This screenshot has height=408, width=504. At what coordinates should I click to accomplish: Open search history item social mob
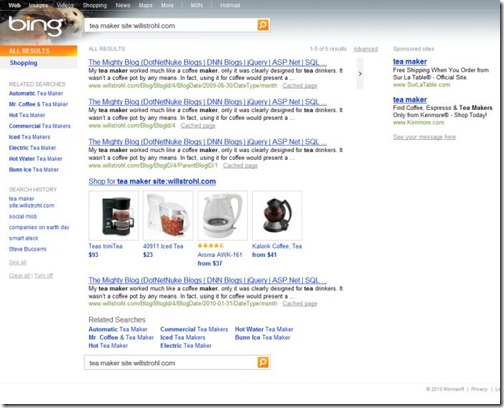(x=23, y=217)
